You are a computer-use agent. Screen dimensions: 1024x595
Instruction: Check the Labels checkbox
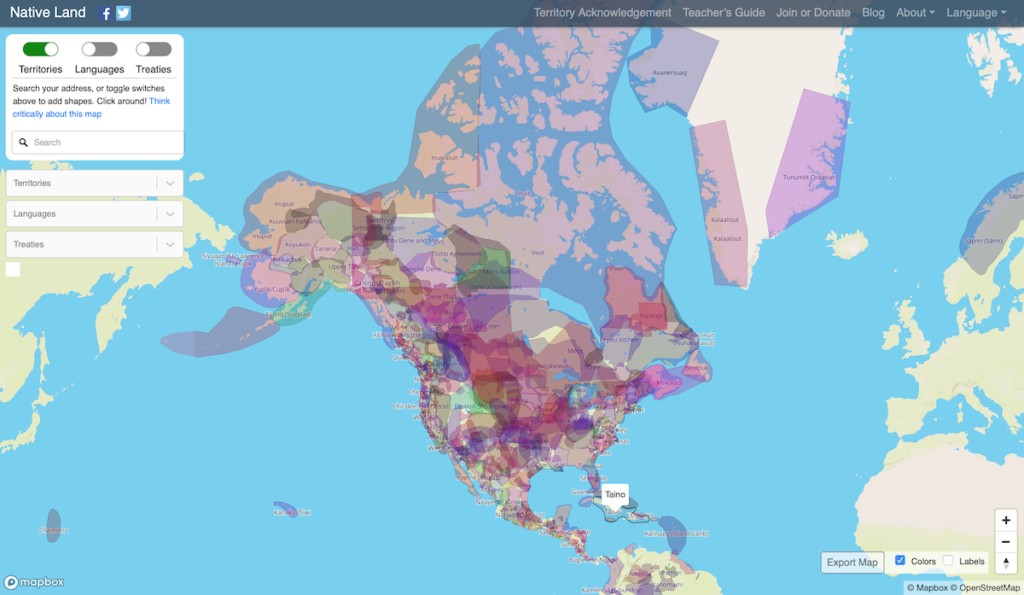click(x=948, y=560)
